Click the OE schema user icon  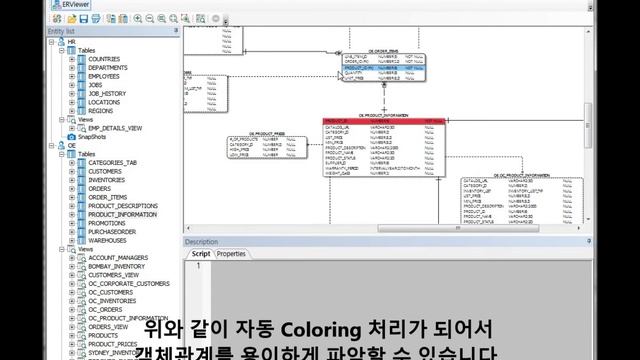click(x=61, y=145)
